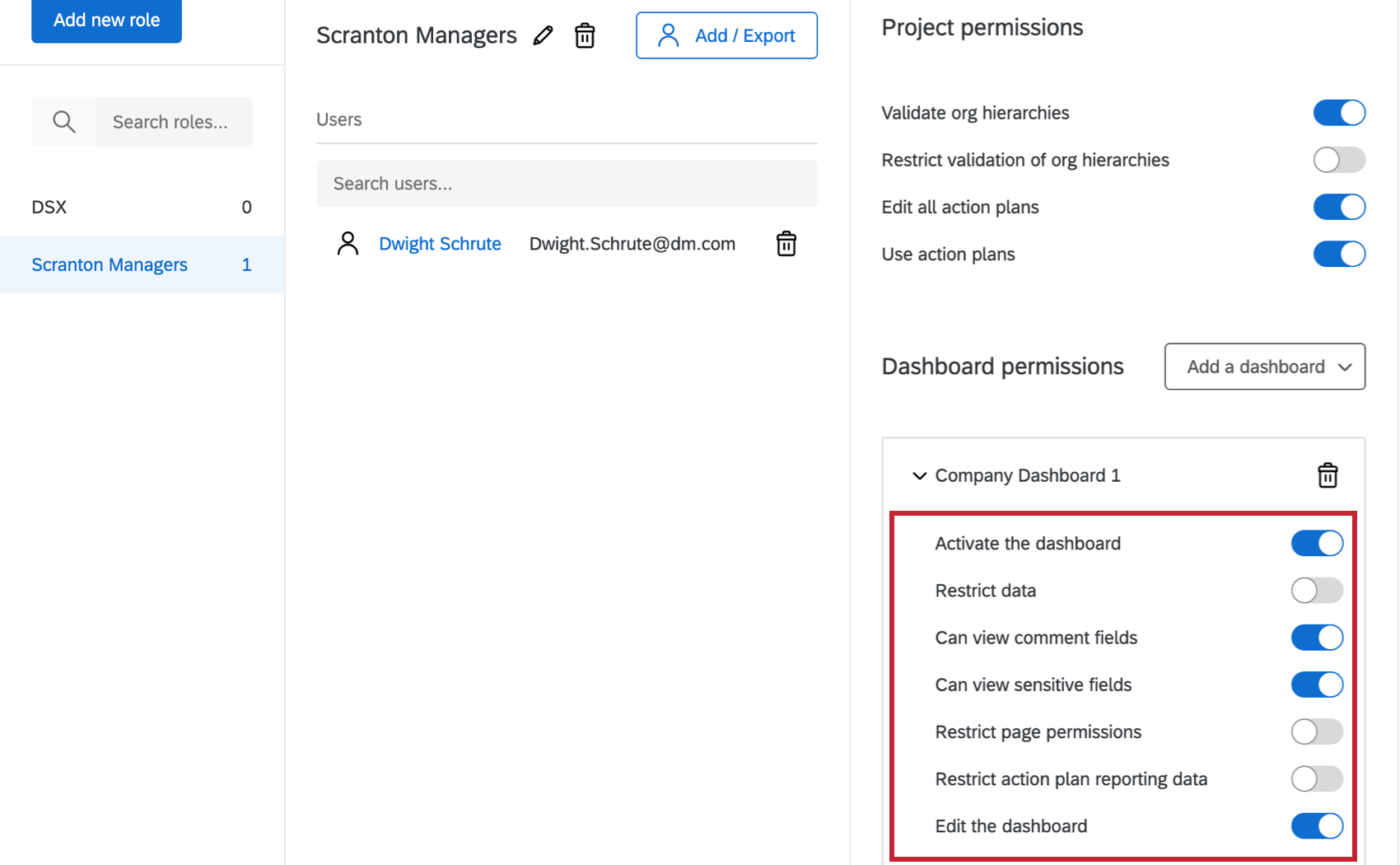Turn off the Edit the dashboard toggle
This screenshot has height=865, width=1400.
tap(1316, 825)
